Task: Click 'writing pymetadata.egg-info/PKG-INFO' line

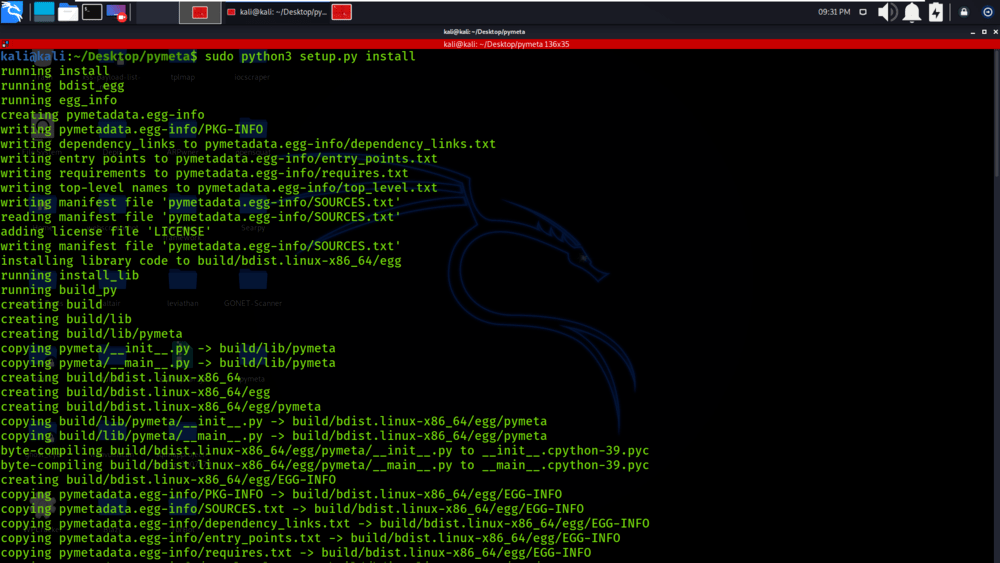Action: click(x=132, y=130)
